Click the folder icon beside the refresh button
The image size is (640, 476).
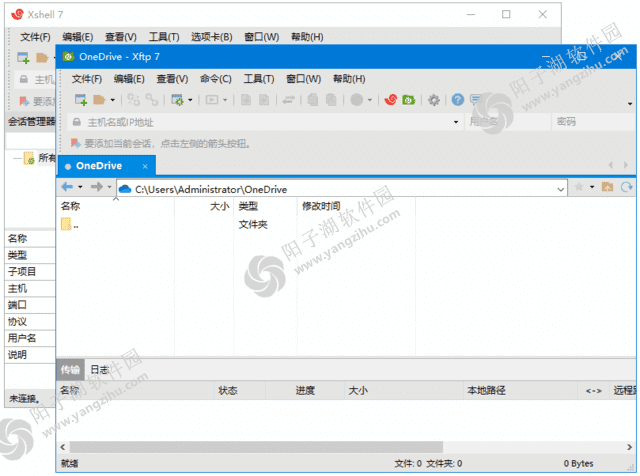click(x=607, y=187)
